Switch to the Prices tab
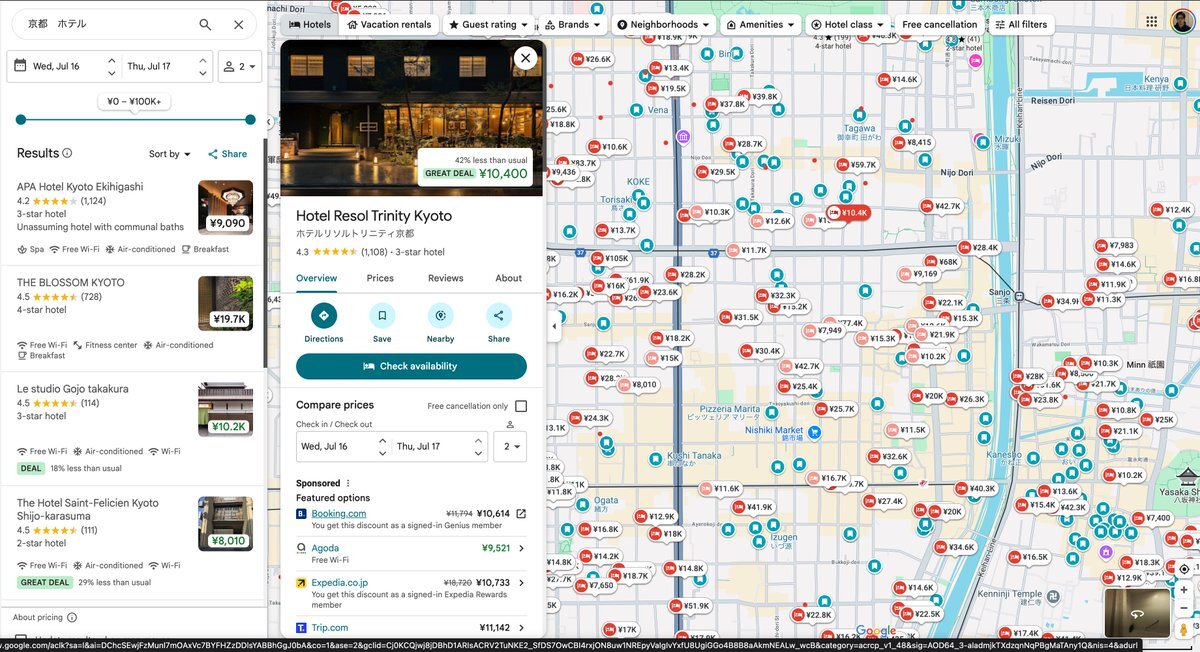 (x=380, y=278)
